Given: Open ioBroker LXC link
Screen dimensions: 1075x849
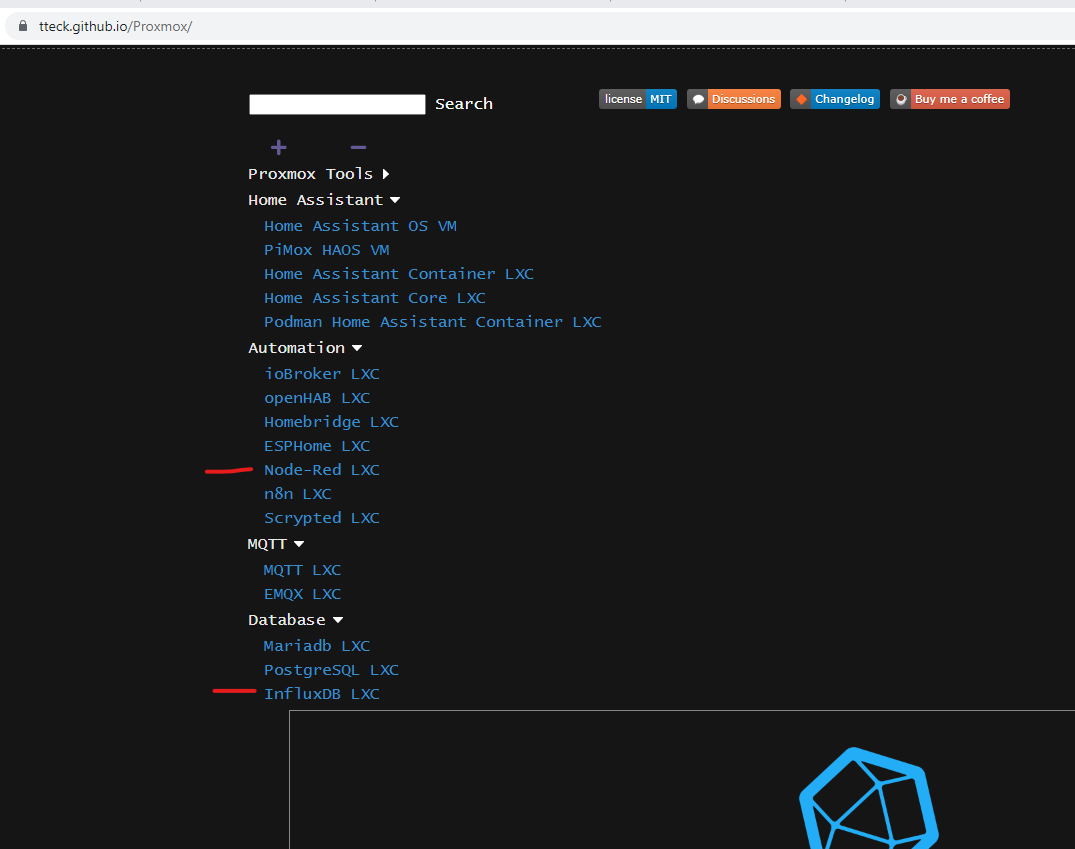Looking at the screenshot, I should tap(322, 374).
